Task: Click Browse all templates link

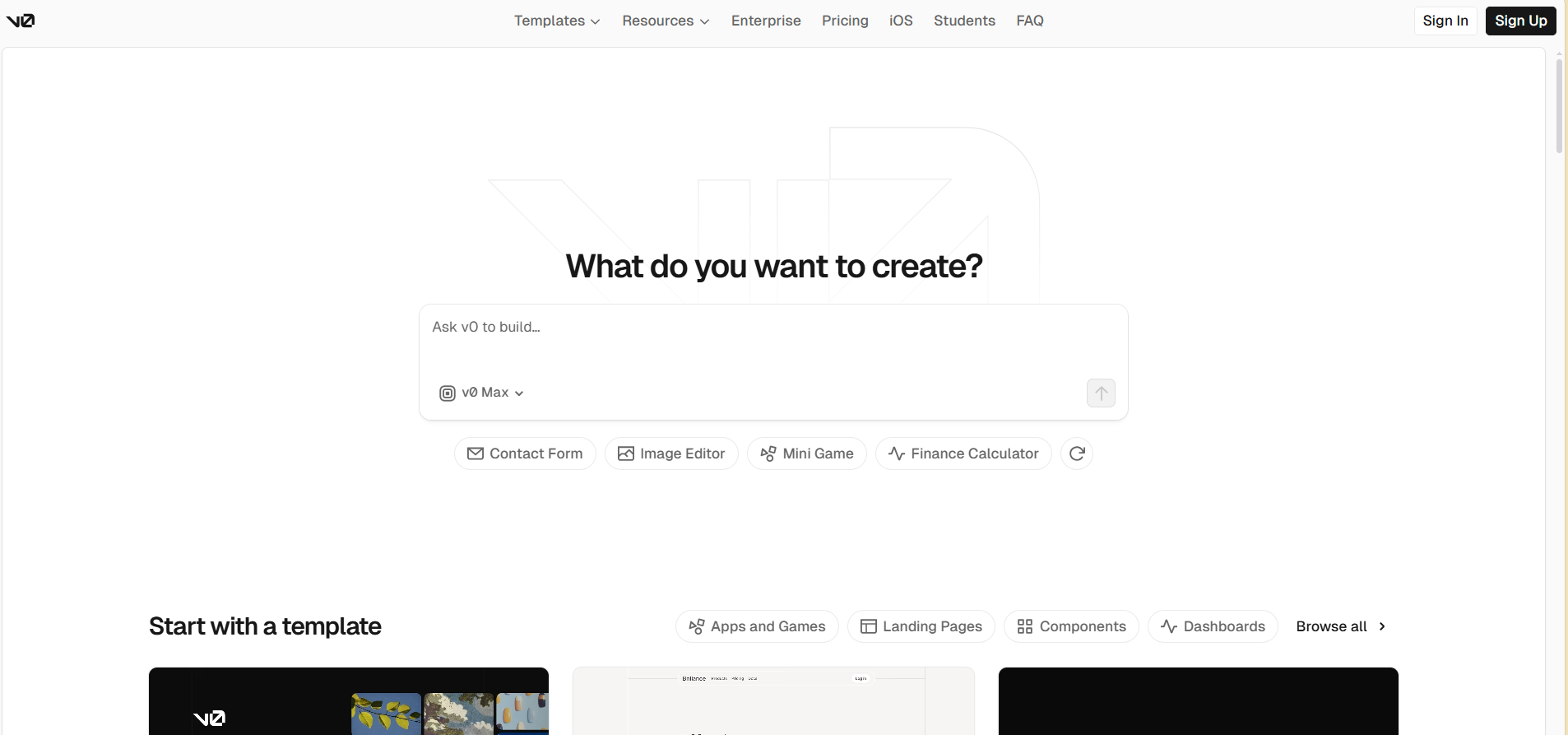Action: click(1341, 626)
